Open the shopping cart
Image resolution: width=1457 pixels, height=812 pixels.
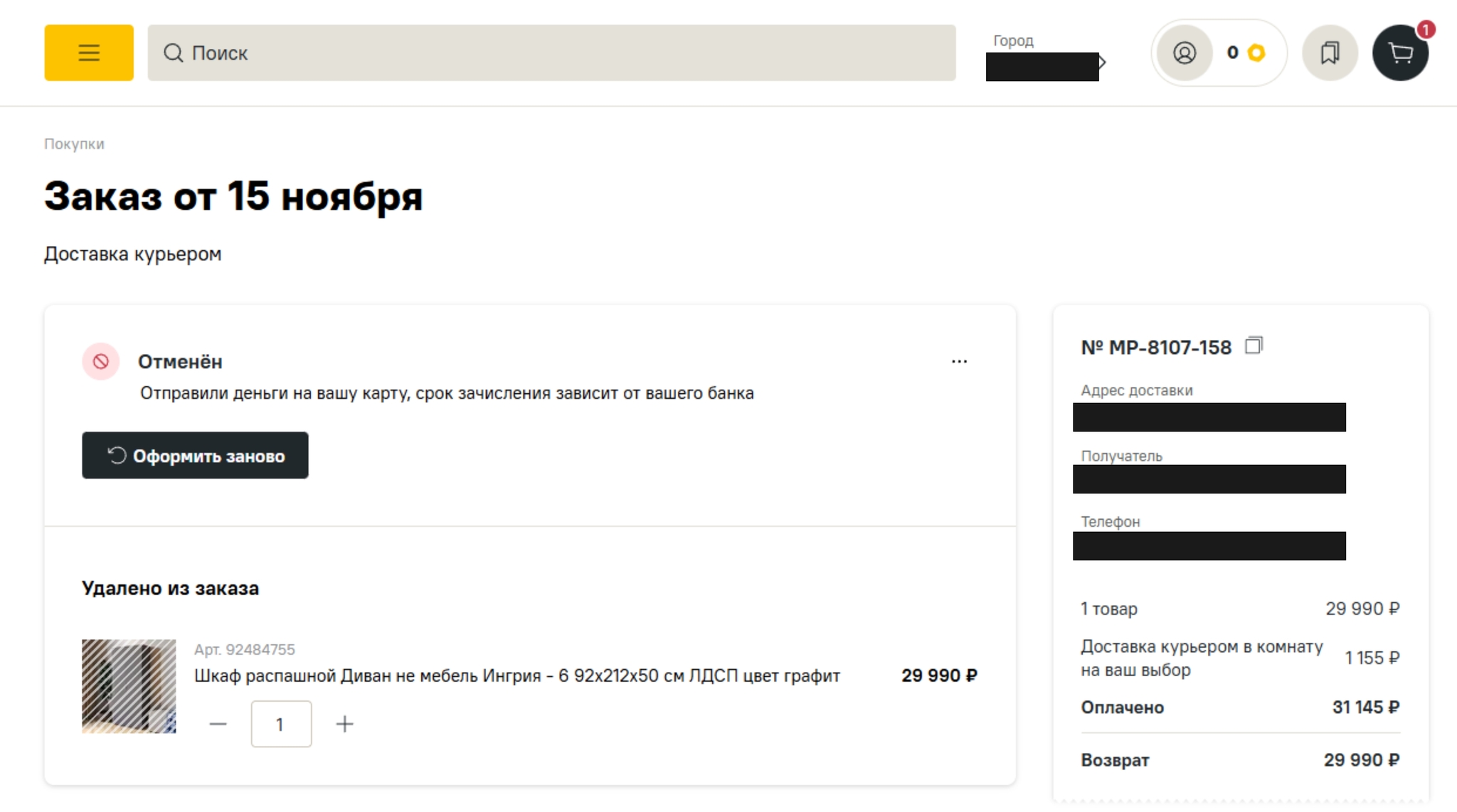click(x=1400, y=53)
